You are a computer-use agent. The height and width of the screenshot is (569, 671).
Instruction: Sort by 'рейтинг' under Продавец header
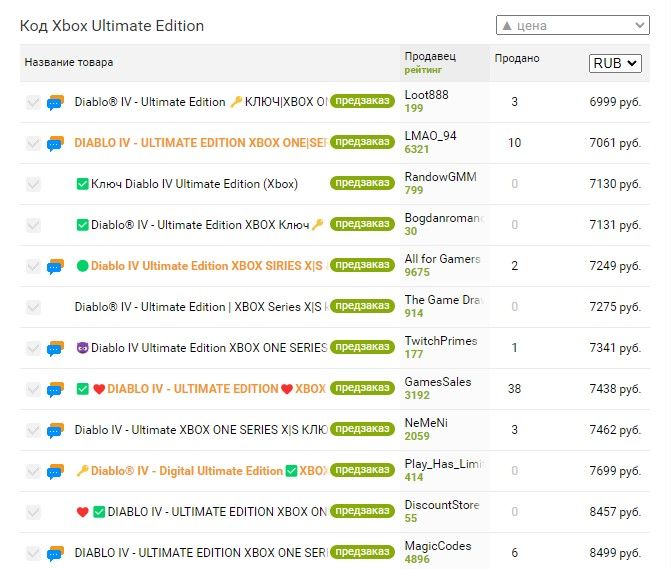pos(423,70)
